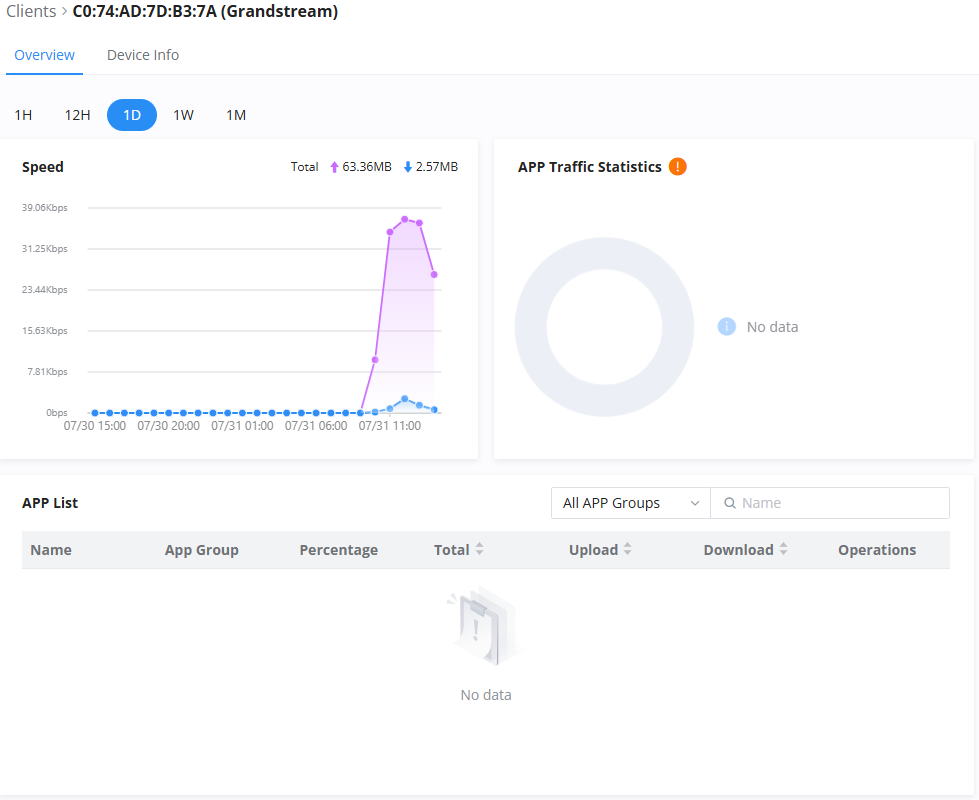Screen dimensions: 979x800
Task: Select the 1H time range
Action: coord(23,115)
